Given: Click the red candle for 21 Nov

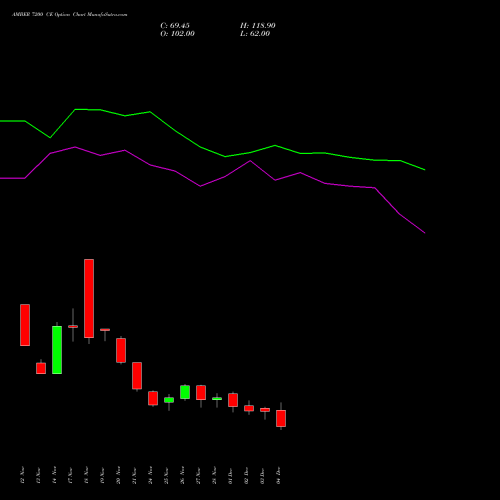Looking at the screenshot, I should point(137,376).
